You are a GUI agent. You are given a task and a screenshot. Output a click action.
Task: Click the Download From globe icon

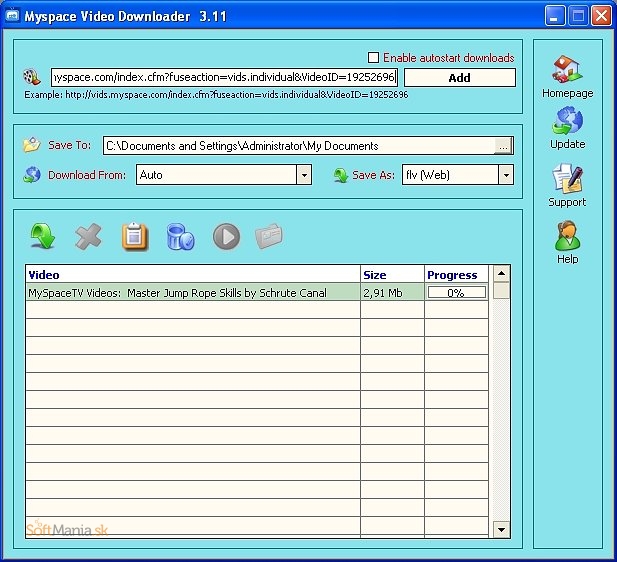[x=31, y=175]
